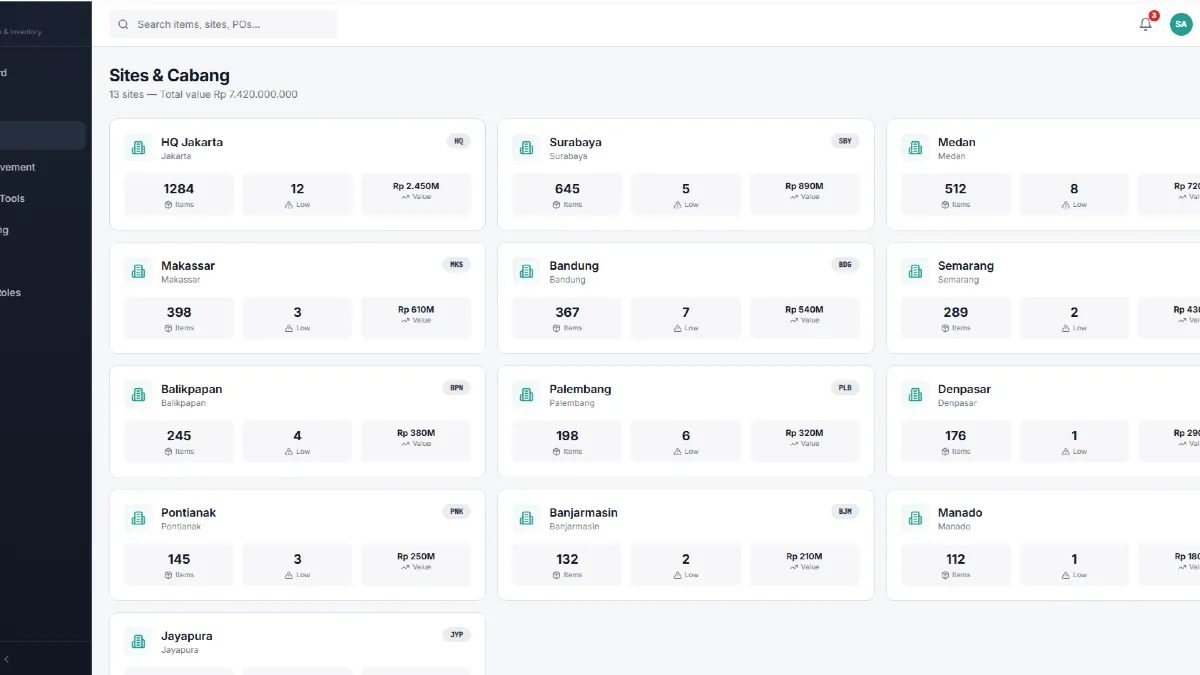
Task: Click the Rp 380M value for Balikpapan
Action: 416,433
